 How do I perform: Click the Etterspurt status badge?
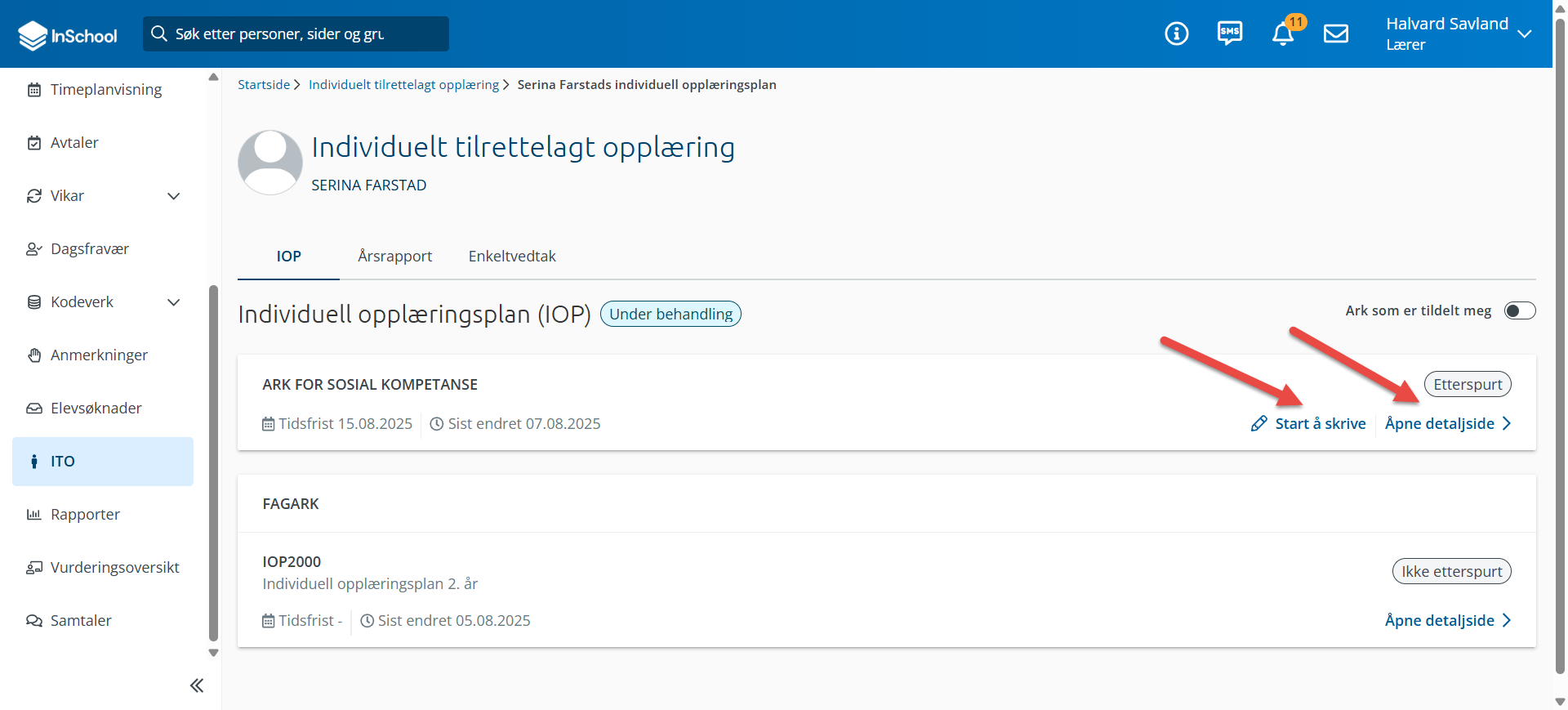pos(1468,384)
